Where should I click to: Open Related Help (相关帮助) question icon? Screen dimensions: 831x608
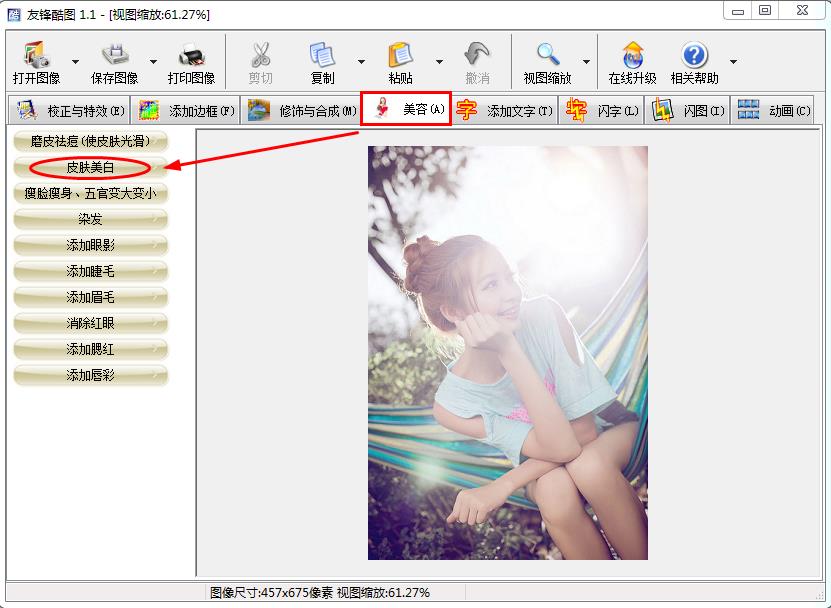[694, 55]
